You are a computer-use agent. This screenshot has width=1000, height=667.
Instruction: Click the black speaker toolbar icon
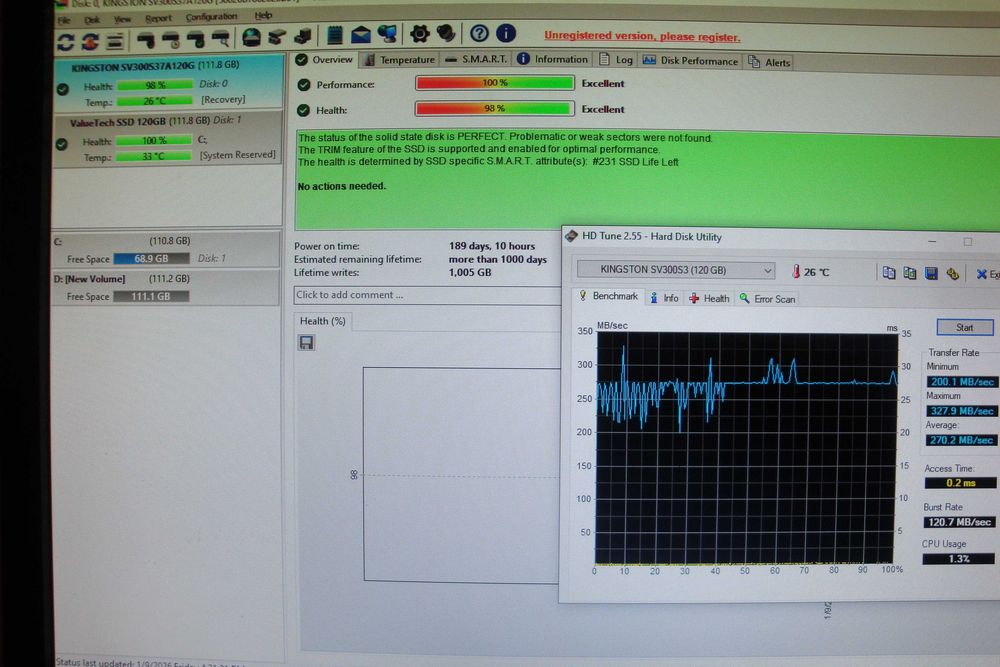coord(446,33)
